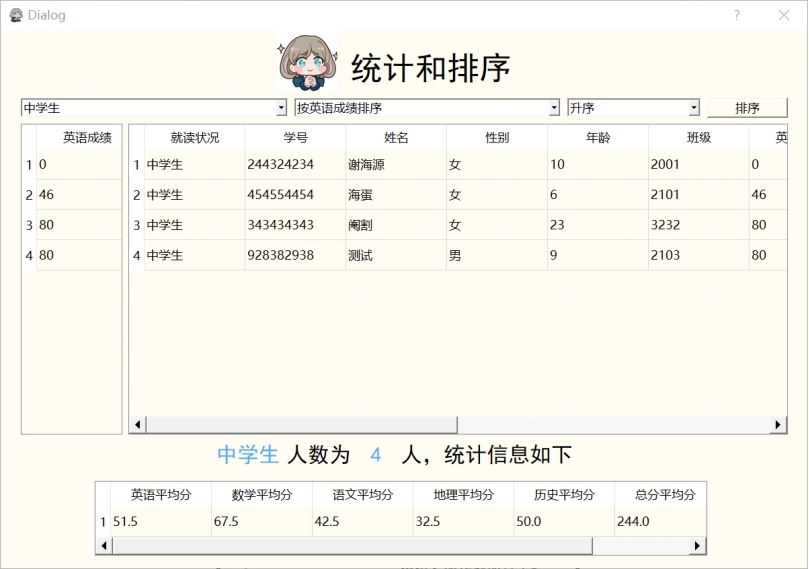Select student ID 928382938 cell
The image size is (809, 569).
[x=295, y=255]
